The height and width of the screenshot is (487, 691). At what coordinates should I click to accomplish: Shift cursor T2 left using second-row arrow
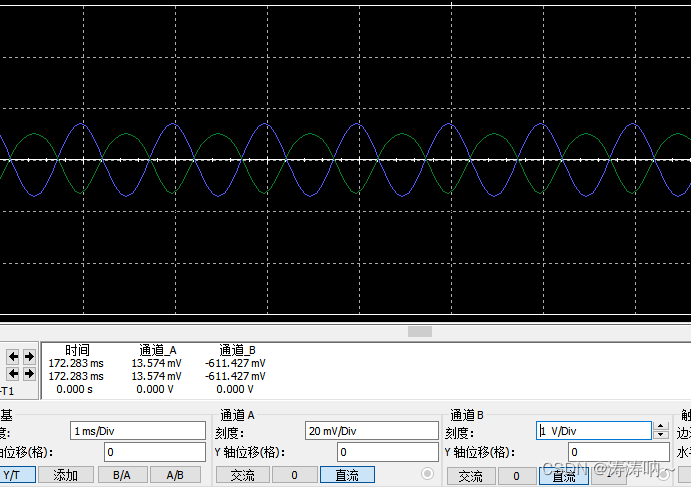click(x=14, y=374)
